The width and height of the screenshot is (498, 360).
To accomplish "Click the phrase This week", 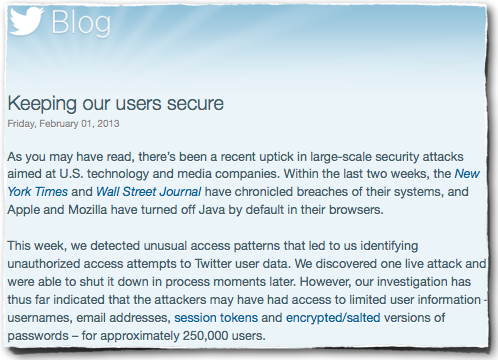I will (x=36, y=246).
